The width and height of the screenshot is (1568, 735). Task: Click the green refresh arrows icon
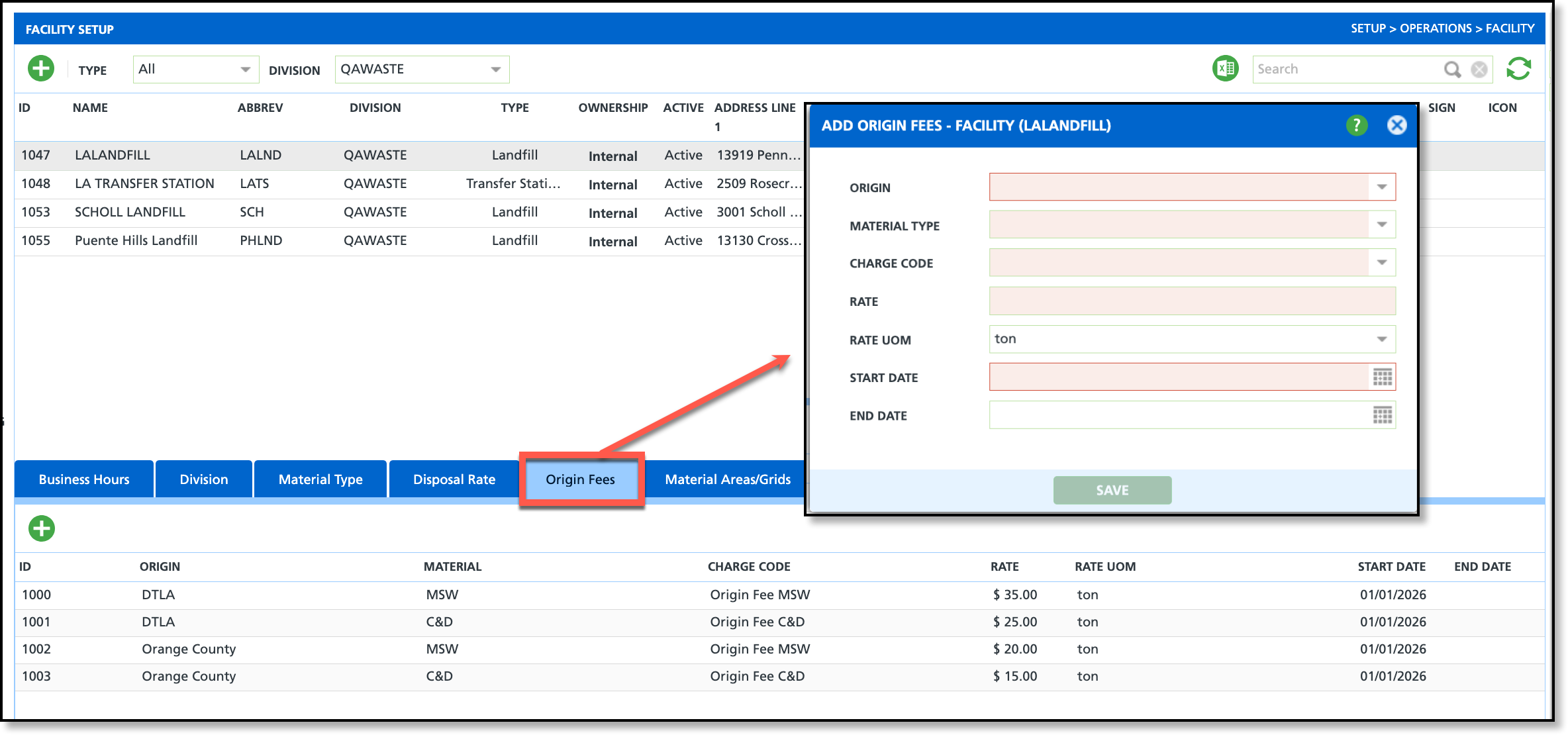(x=1519, y=69)
